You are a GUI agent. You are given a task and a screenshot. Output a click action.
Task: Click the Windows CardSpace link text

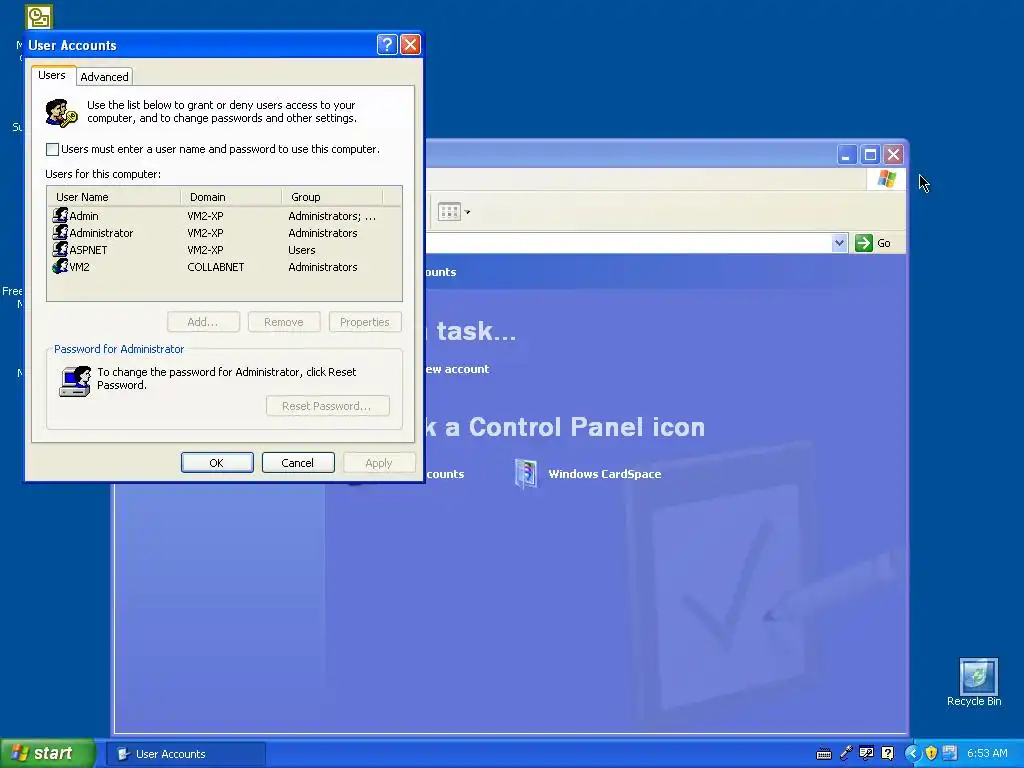(605, 474)
